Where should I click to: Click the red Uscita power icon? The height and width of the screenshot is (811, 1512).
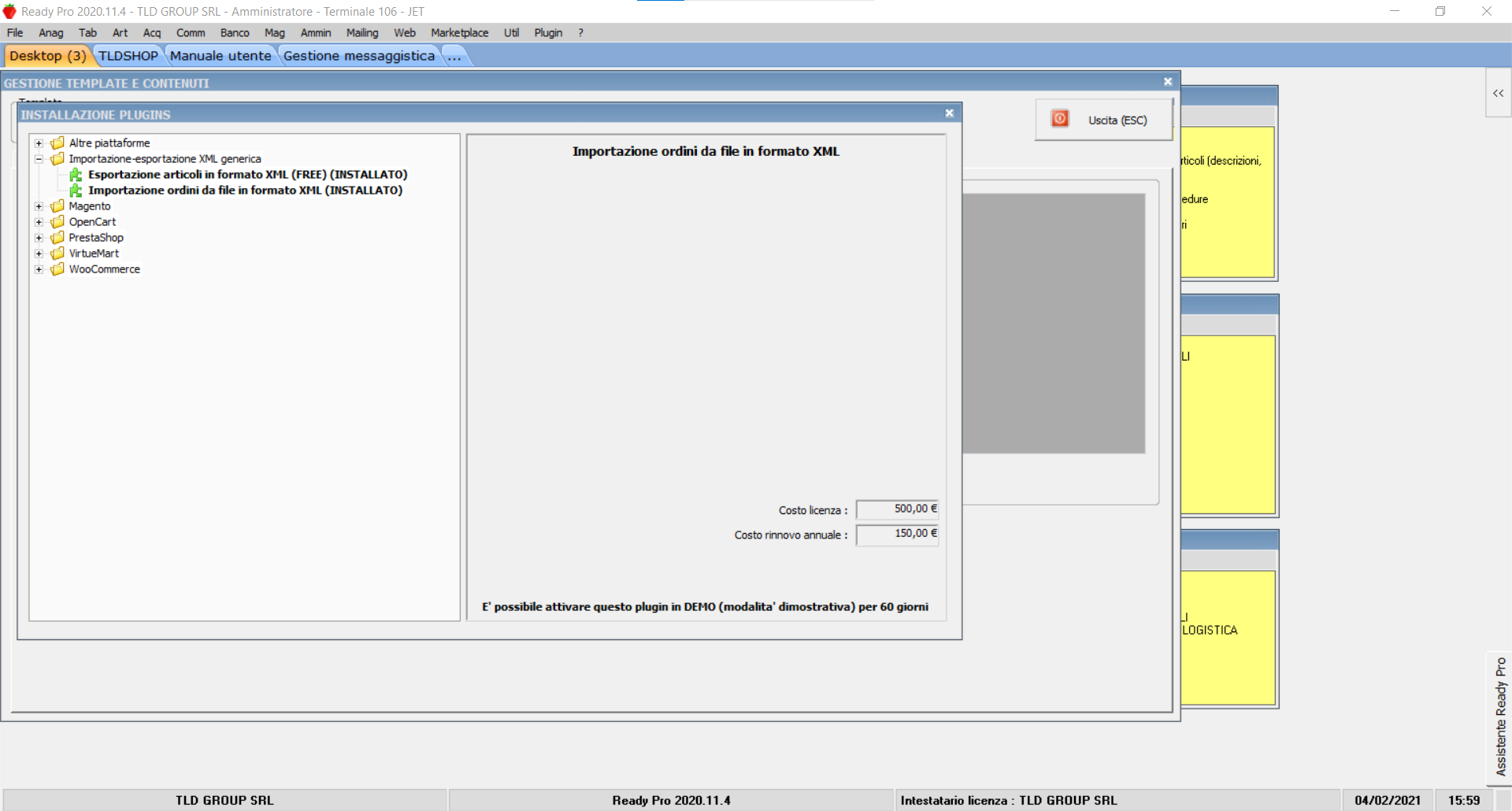(x=1060, y=119)
